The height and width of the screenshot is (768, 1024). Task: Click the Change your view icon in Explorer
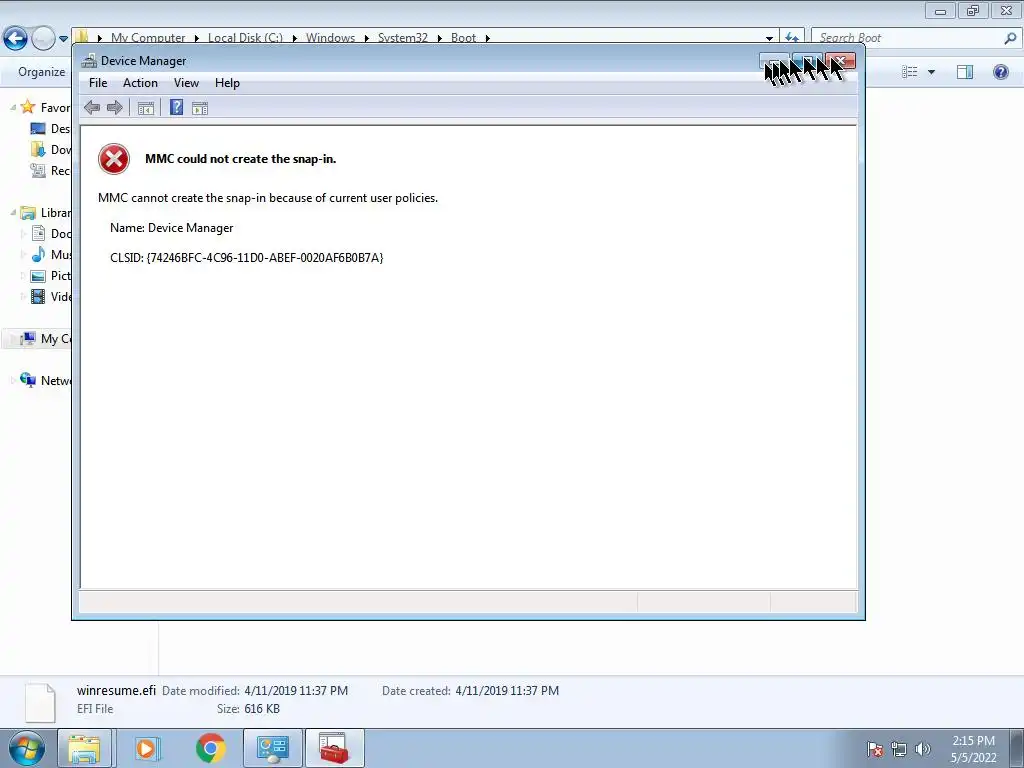[909, 72]
